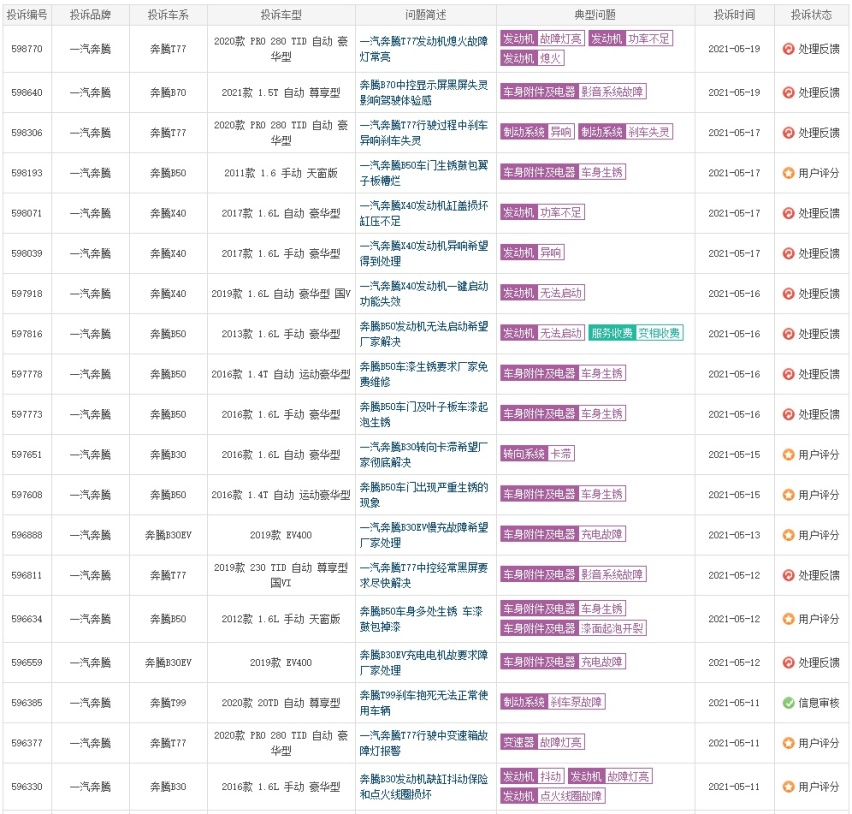Click 制动系统 刹车失灵 tag

(625, 132)
